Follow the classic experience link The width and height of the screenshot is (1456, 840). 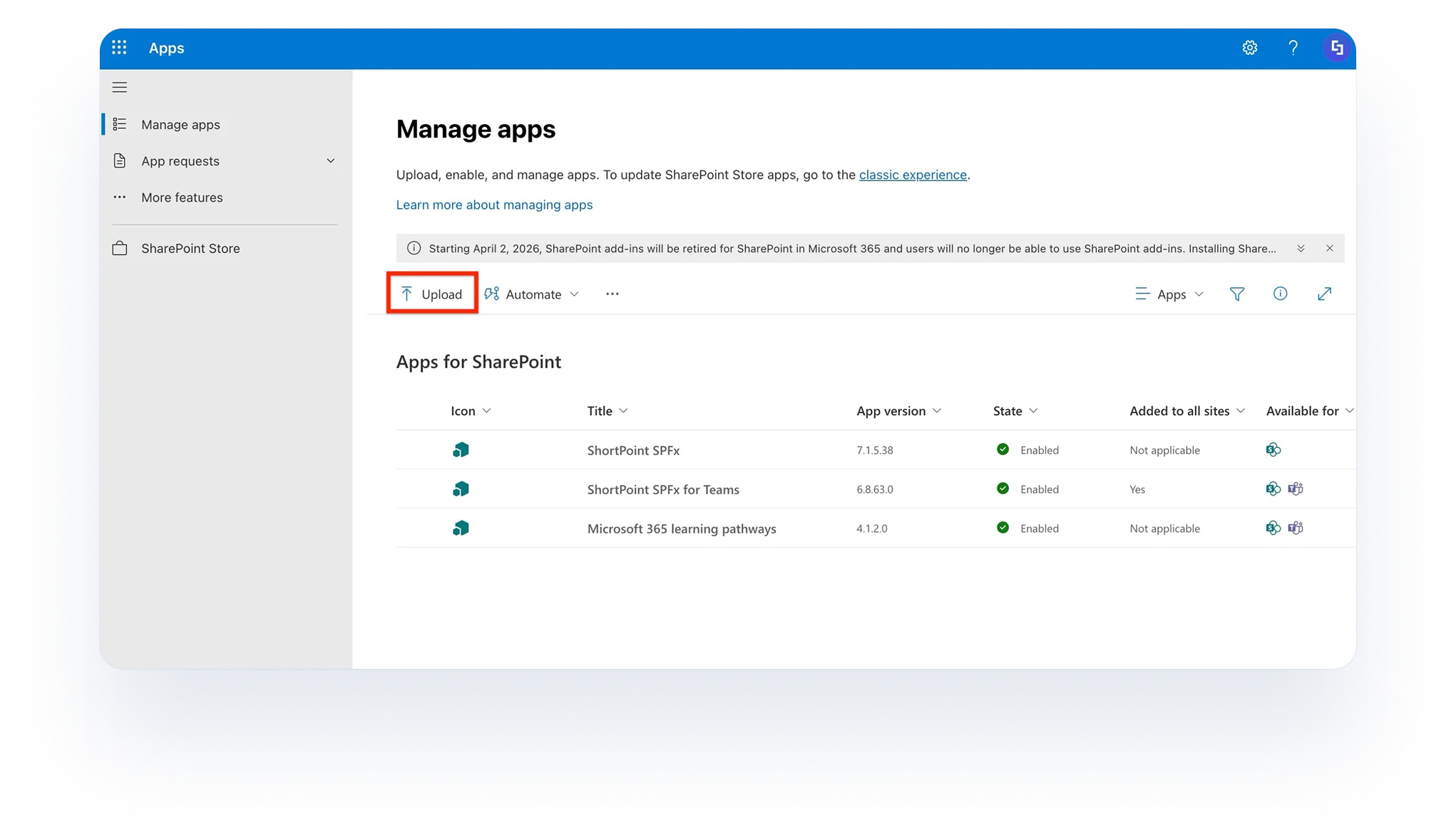point(913,175)
